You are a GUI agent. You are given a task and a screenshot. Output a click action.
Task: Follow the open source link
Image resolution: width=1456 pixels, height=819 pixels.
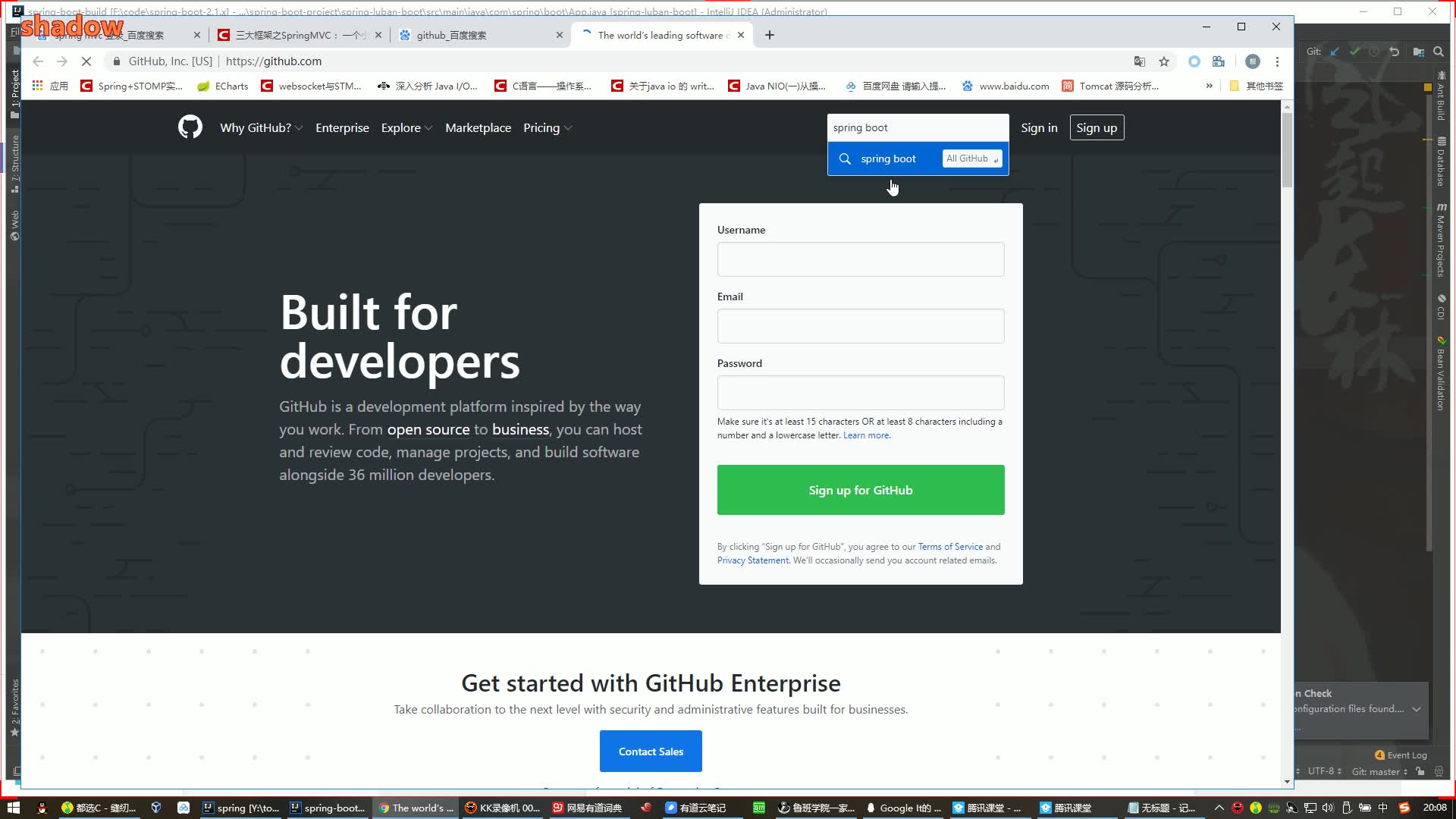tap(428, 429)
